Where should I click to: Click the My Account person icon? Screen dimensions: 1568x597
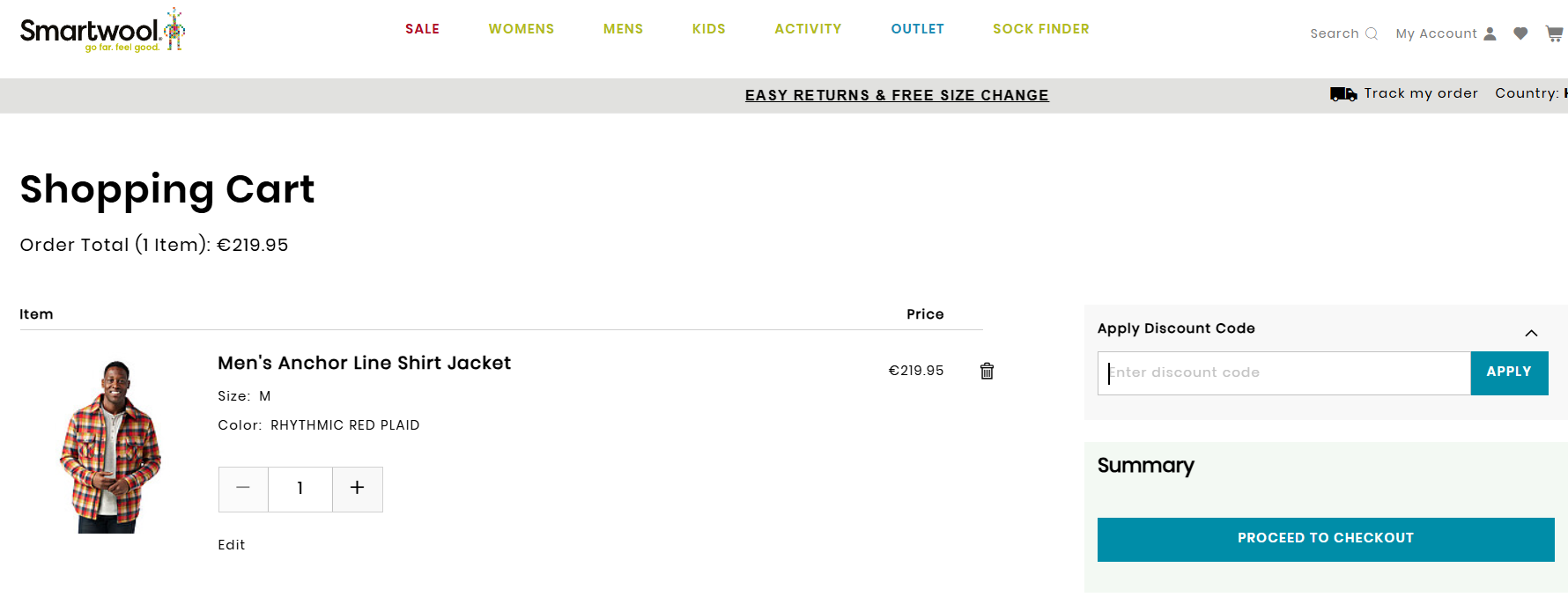coord(1490,33)
